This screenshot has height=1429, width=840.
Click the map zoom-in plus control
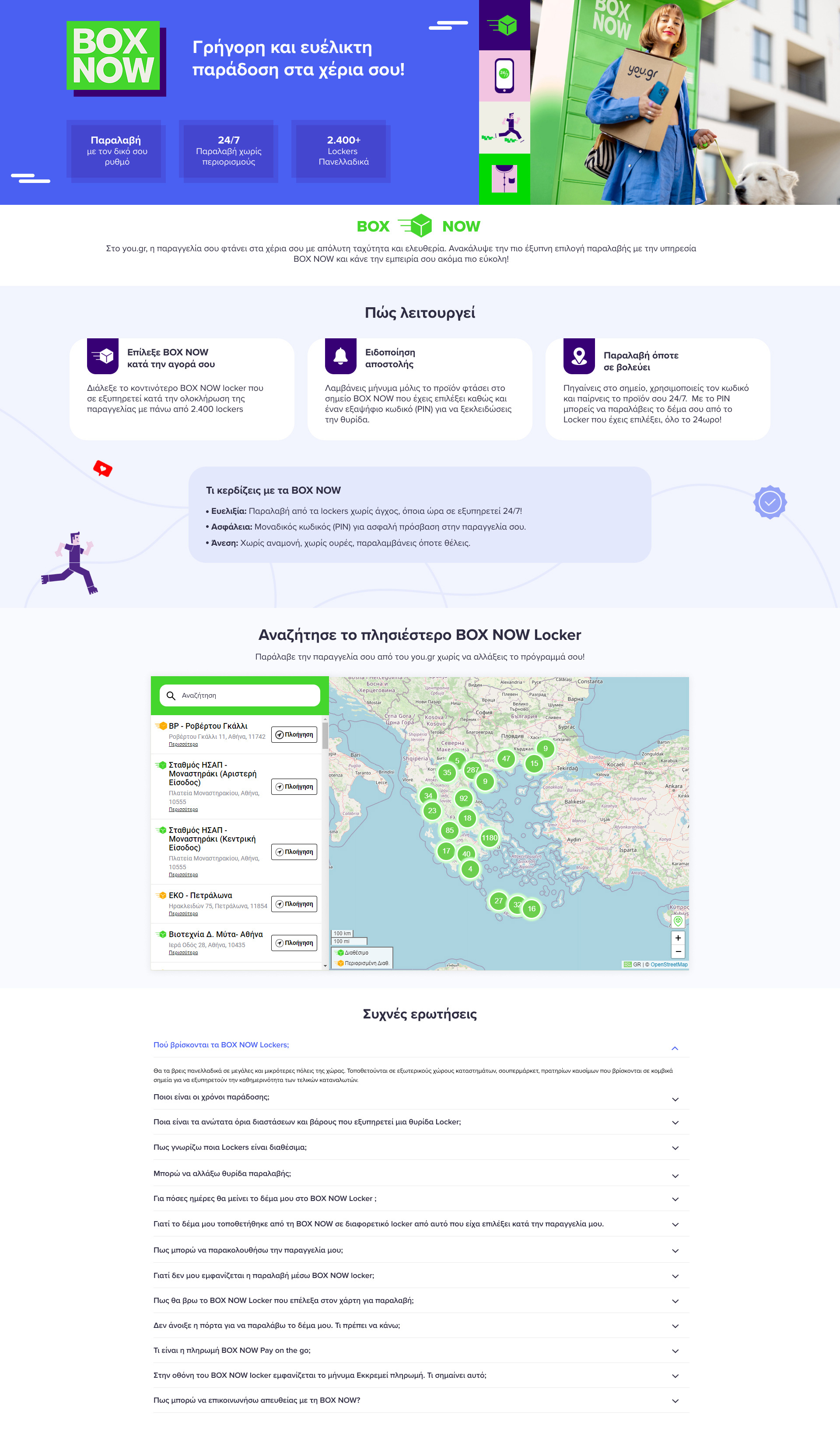678,937
